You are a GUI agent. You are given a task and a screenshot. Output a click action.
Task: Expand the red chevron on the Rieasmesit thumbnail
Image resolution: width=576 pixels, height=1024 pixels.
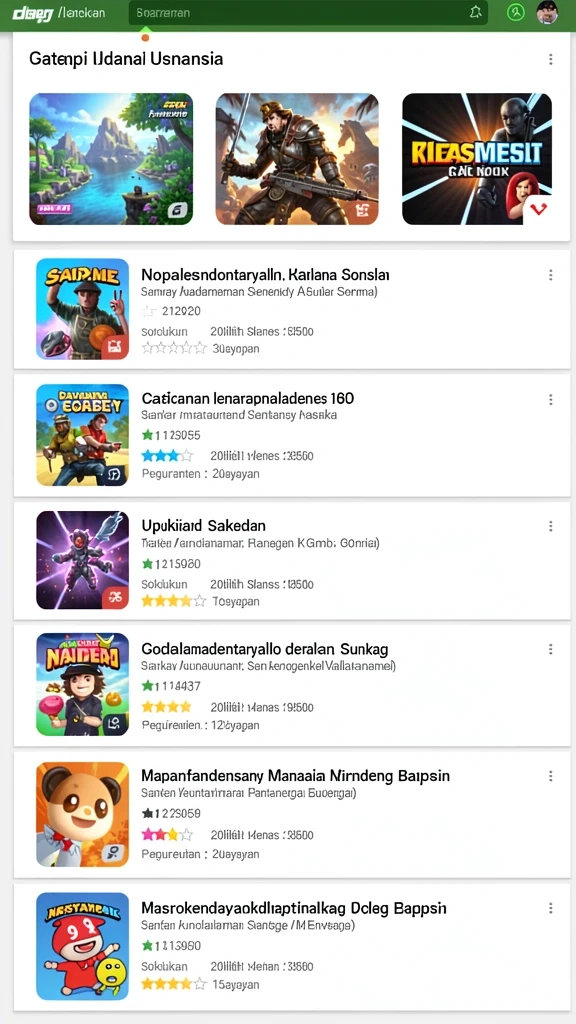(539, 210)
